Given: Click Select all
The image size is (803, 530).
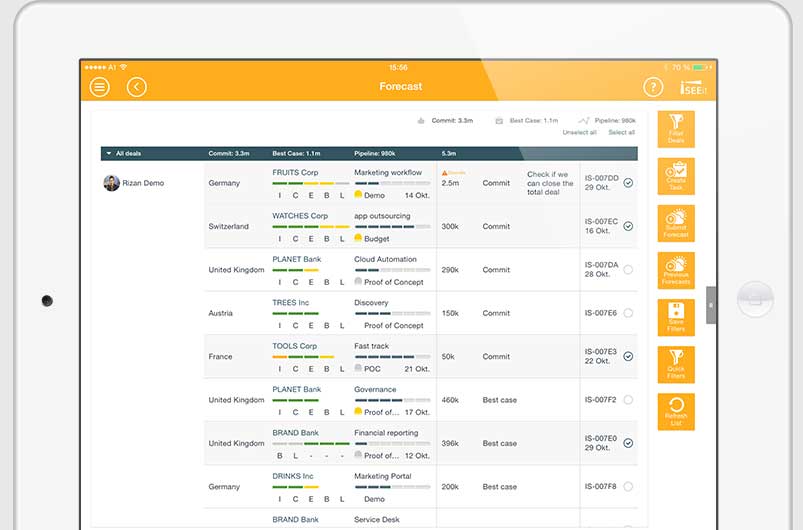Looking at the screenshot, I should pyautogui.click(x=622, y=133).
